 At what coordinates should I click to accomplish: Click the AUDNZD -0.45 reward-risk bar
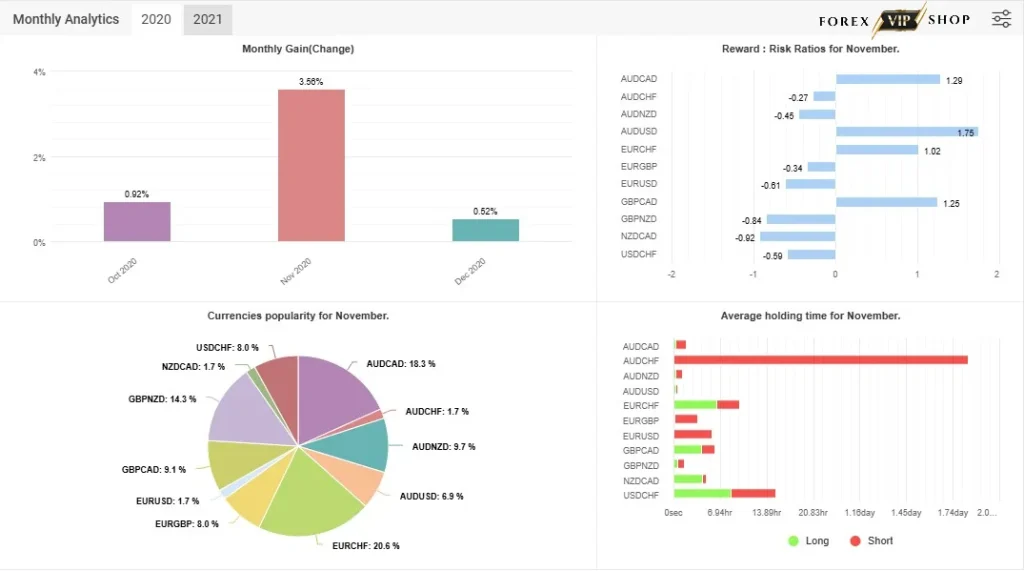pyautogui.click(x=817, y=114)
